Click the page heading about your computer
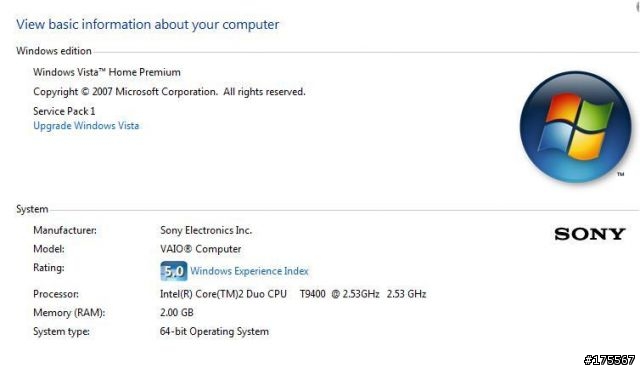 click(147, 24)
